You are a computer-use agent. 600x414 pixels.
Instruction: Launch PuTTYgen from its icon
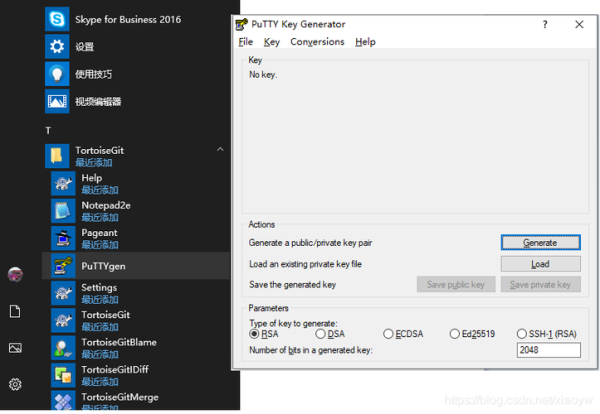point(63,266)
